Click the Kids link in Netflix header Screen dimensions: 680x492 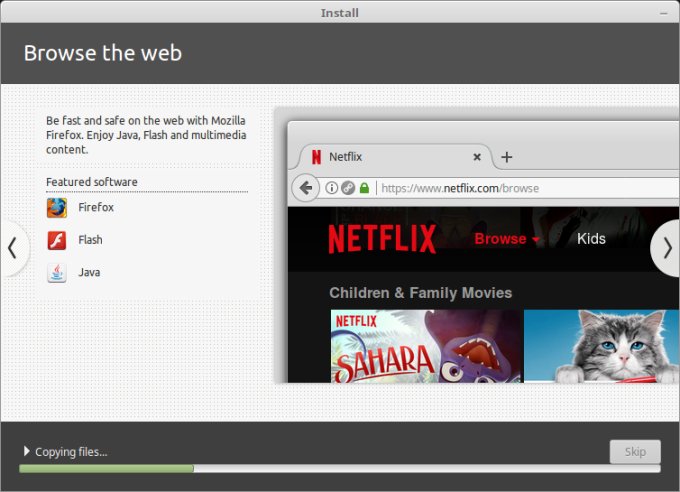pyautogui.click(x=591, y=239)
